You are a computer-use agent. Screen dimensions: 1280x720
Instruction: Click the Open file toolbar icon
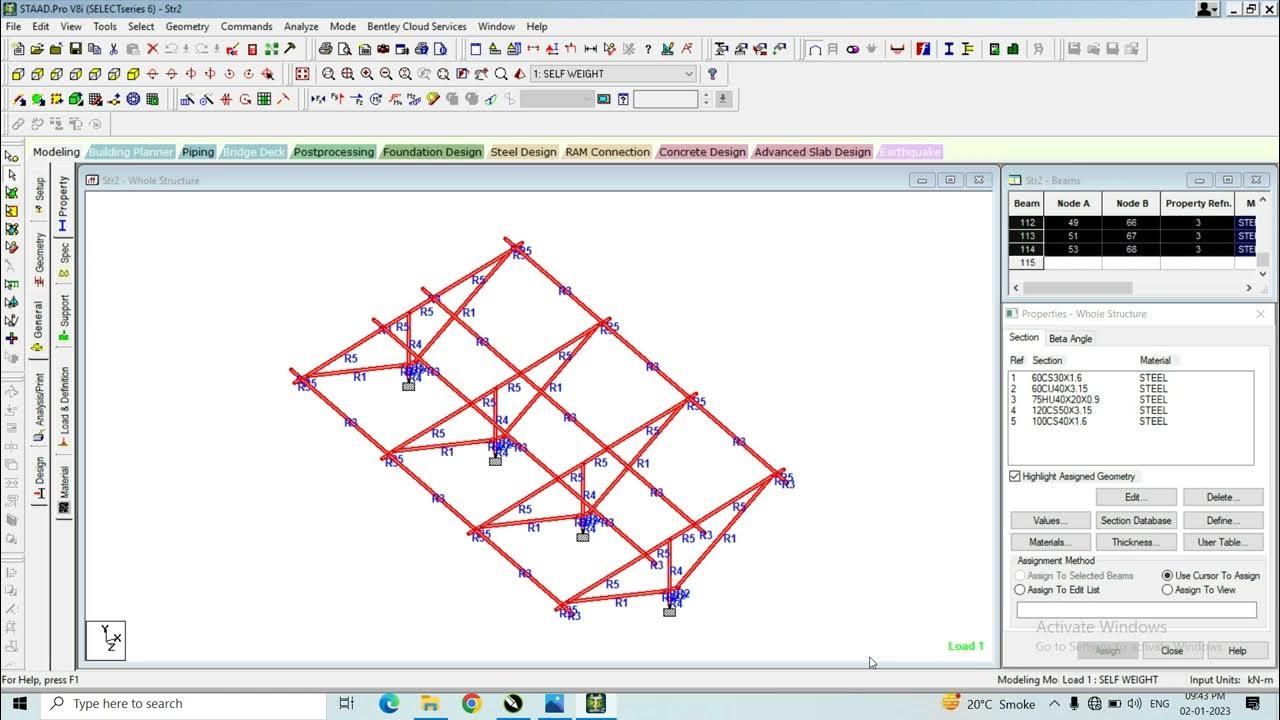coord(37,48)
